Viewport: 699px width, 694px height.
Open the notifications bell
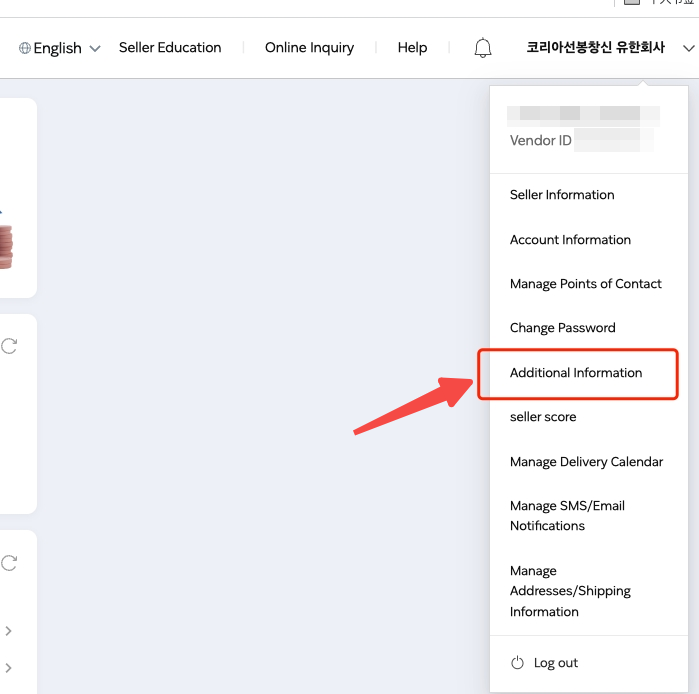tap(483, 48)
